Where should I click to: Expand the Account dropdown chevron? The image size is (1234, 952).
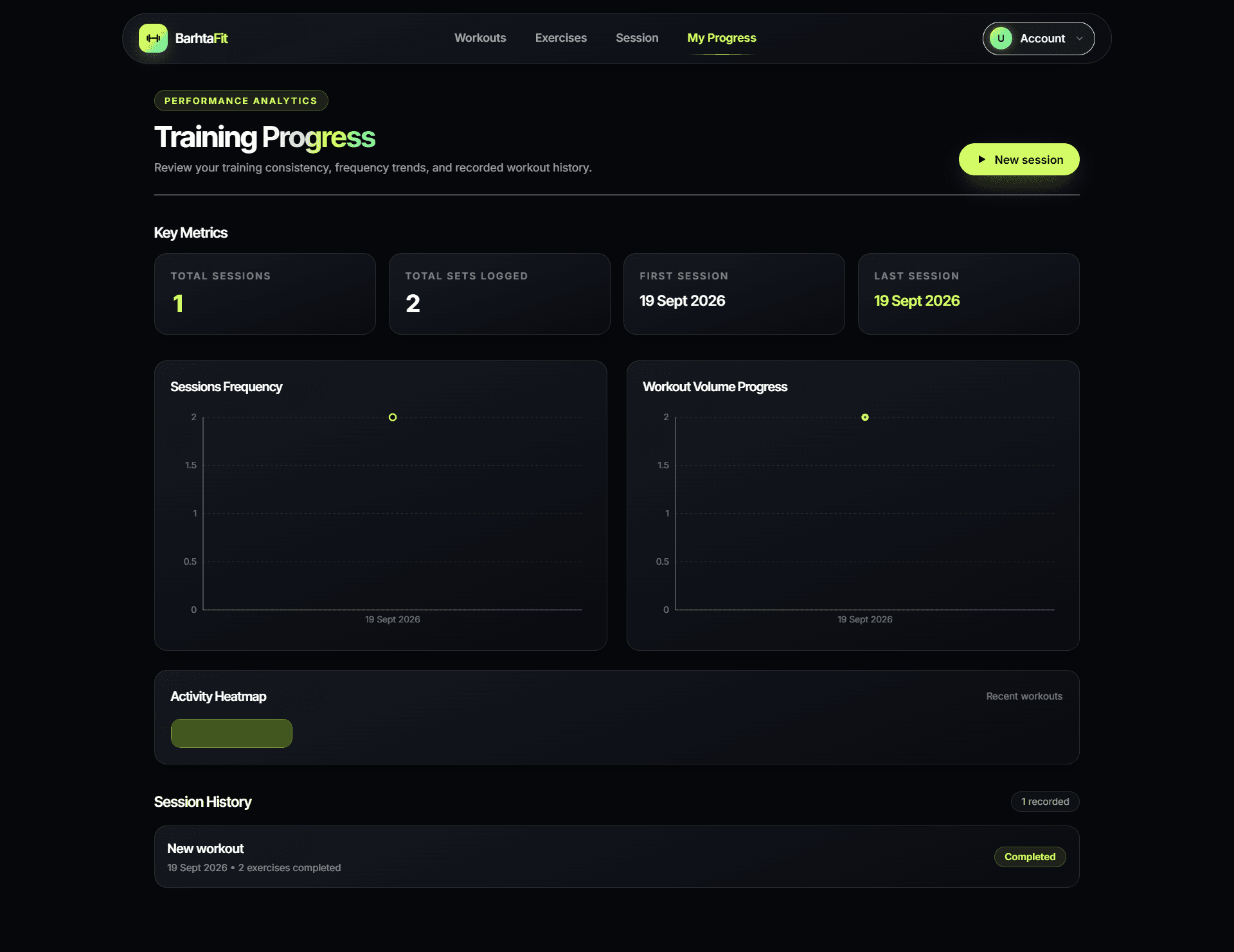(x=1080, y=39)
